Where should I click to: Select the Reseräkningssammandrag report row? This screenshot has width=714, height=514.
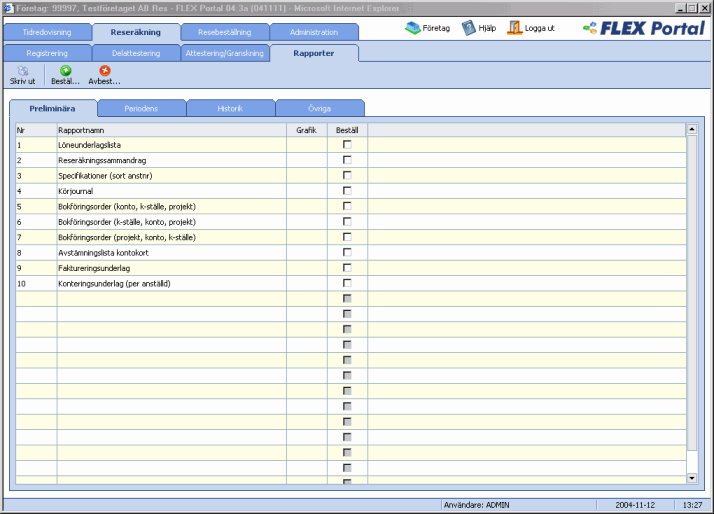[170, 160]
